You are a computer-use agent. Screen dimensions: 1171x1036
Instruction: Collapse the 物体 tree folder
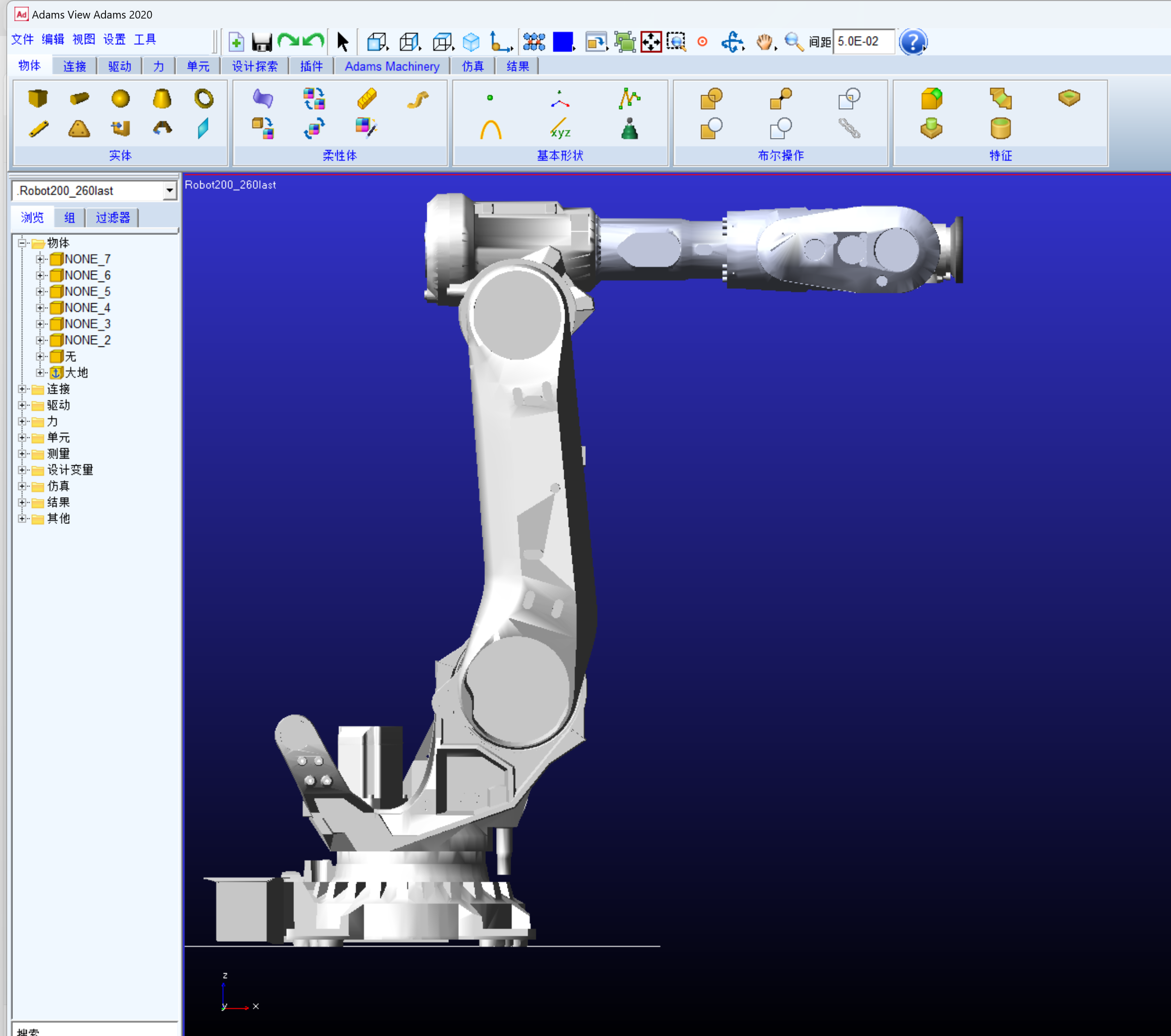pos(22,243)
